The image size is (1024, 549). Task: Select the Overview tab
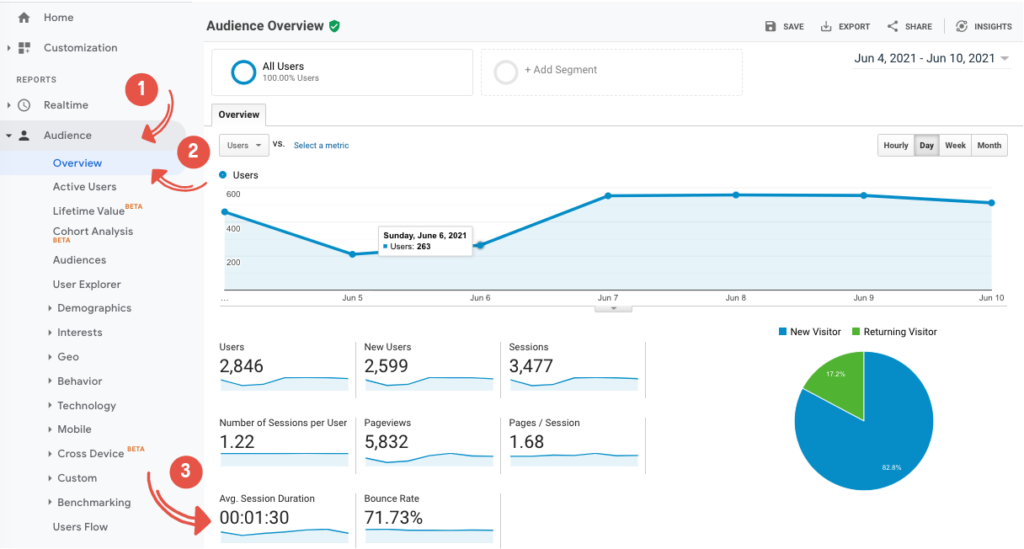point(239,115)
